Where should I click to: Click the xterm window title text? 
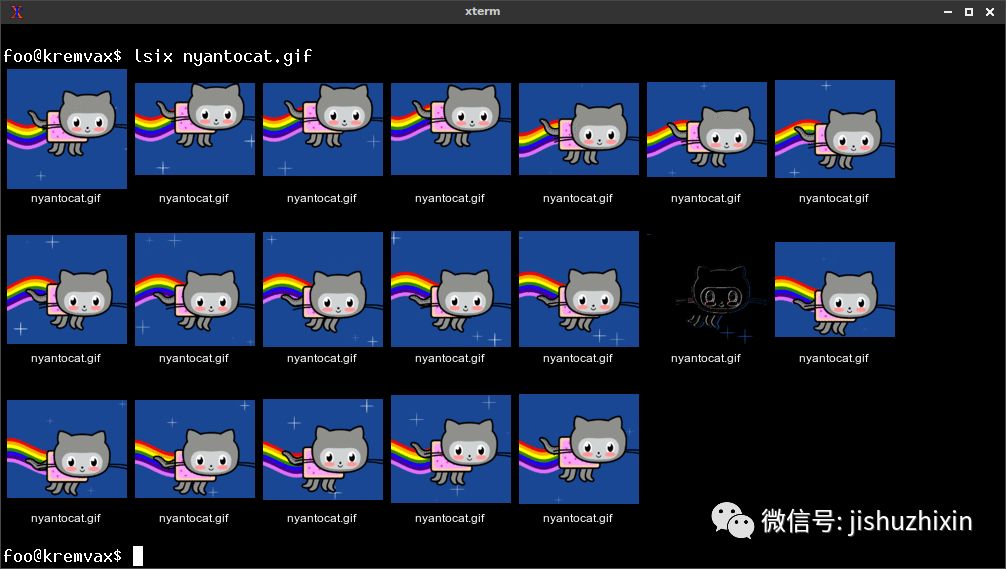point(482,11)
